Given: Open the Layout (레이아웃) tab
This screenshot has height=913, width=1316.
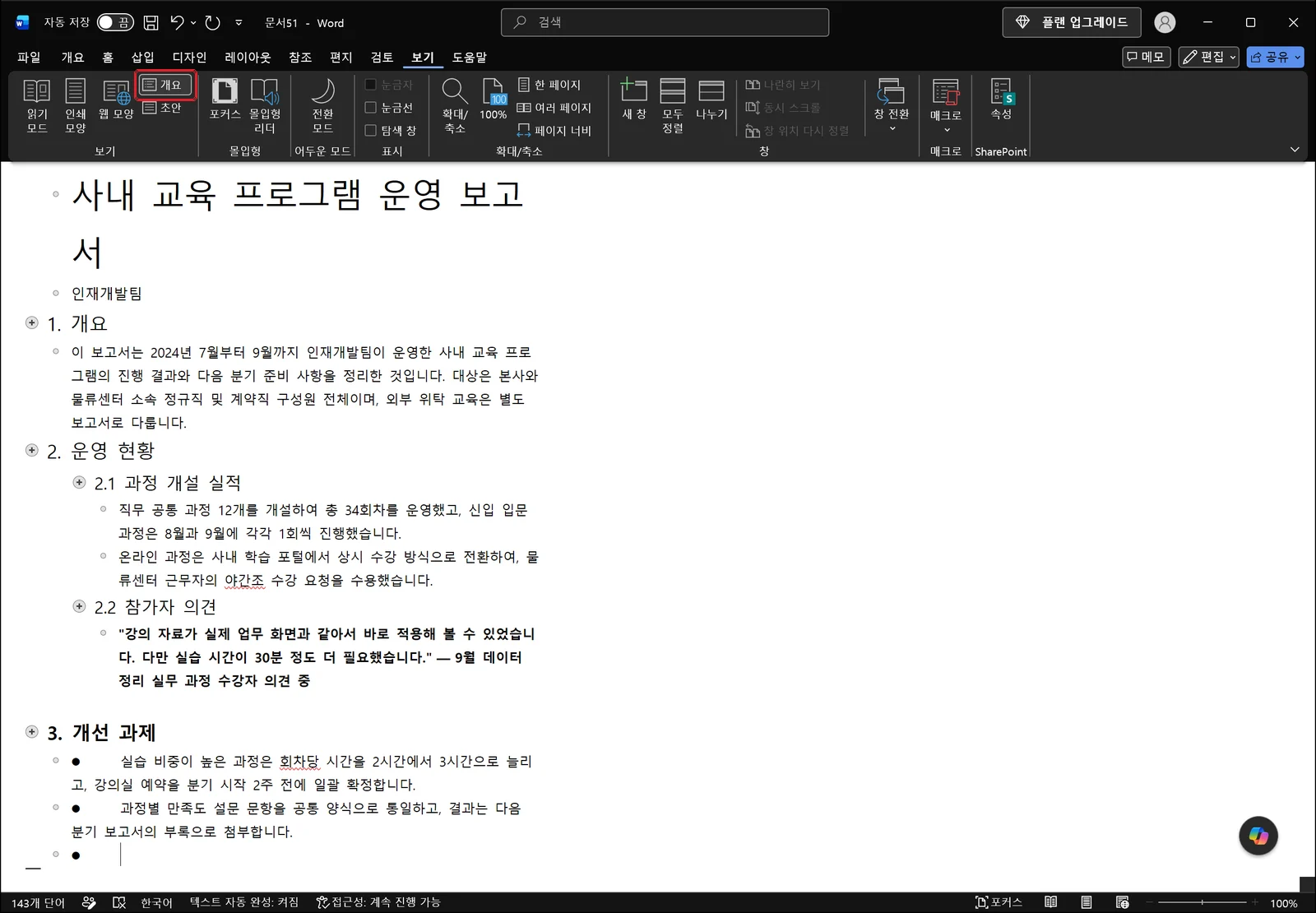Looking at the screenshot, I should point(248,57).
